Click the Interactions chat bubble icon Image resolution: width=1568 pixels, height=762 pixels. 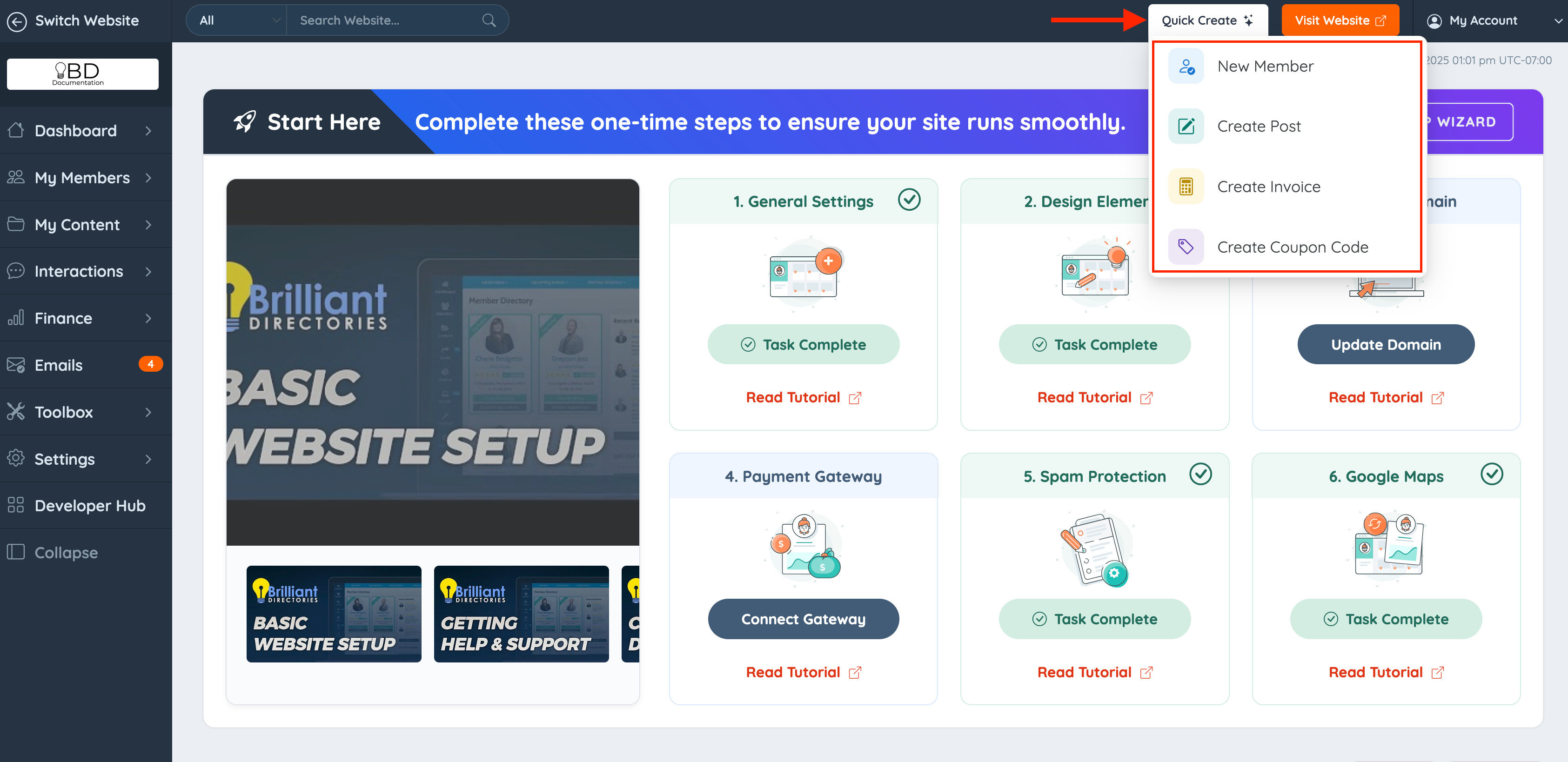(x=16, y=270)
